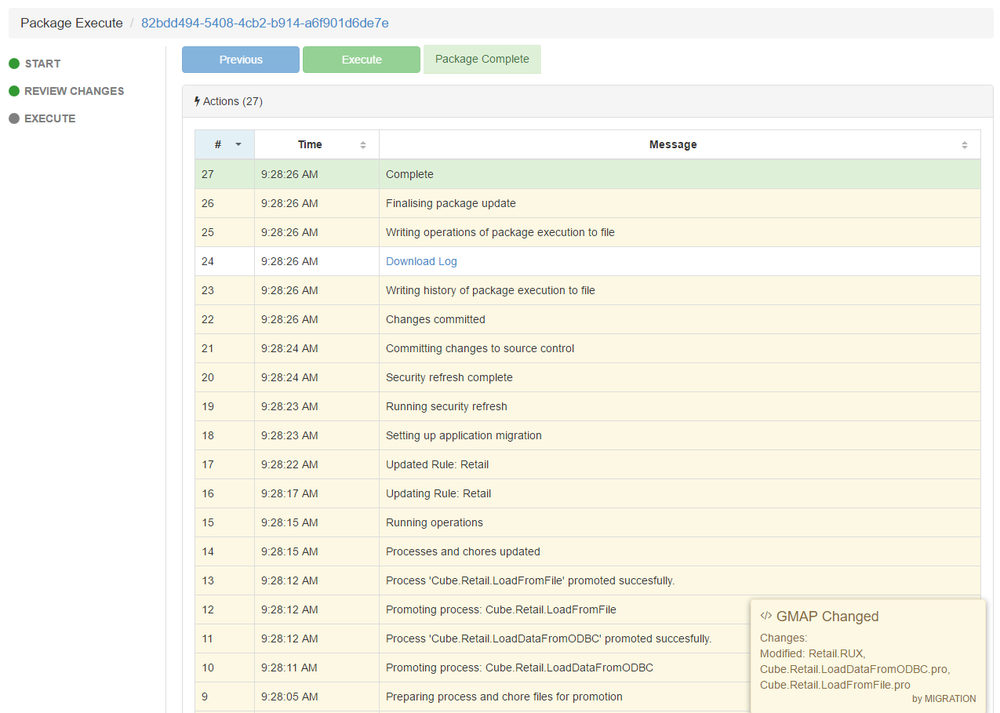
Task: Click the code icon in GMAP Changed notification
Action: tap(766, 616)
